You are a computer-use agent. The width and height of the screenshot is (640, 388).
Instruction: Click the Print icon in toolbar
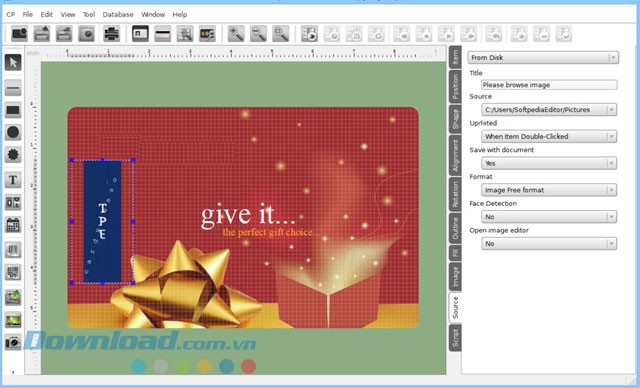111,34
